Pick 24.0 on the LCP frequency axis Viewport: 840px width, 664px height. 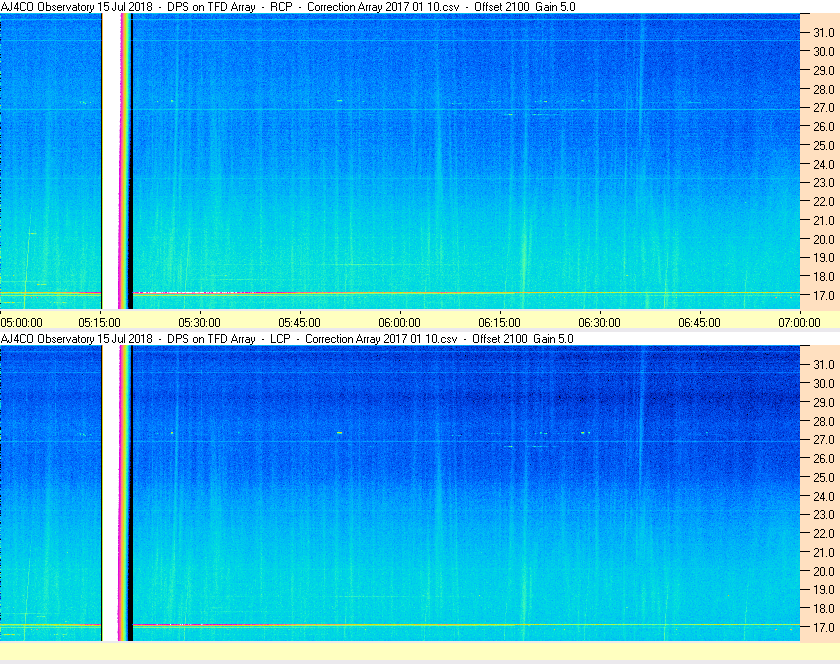pos(824,496)
